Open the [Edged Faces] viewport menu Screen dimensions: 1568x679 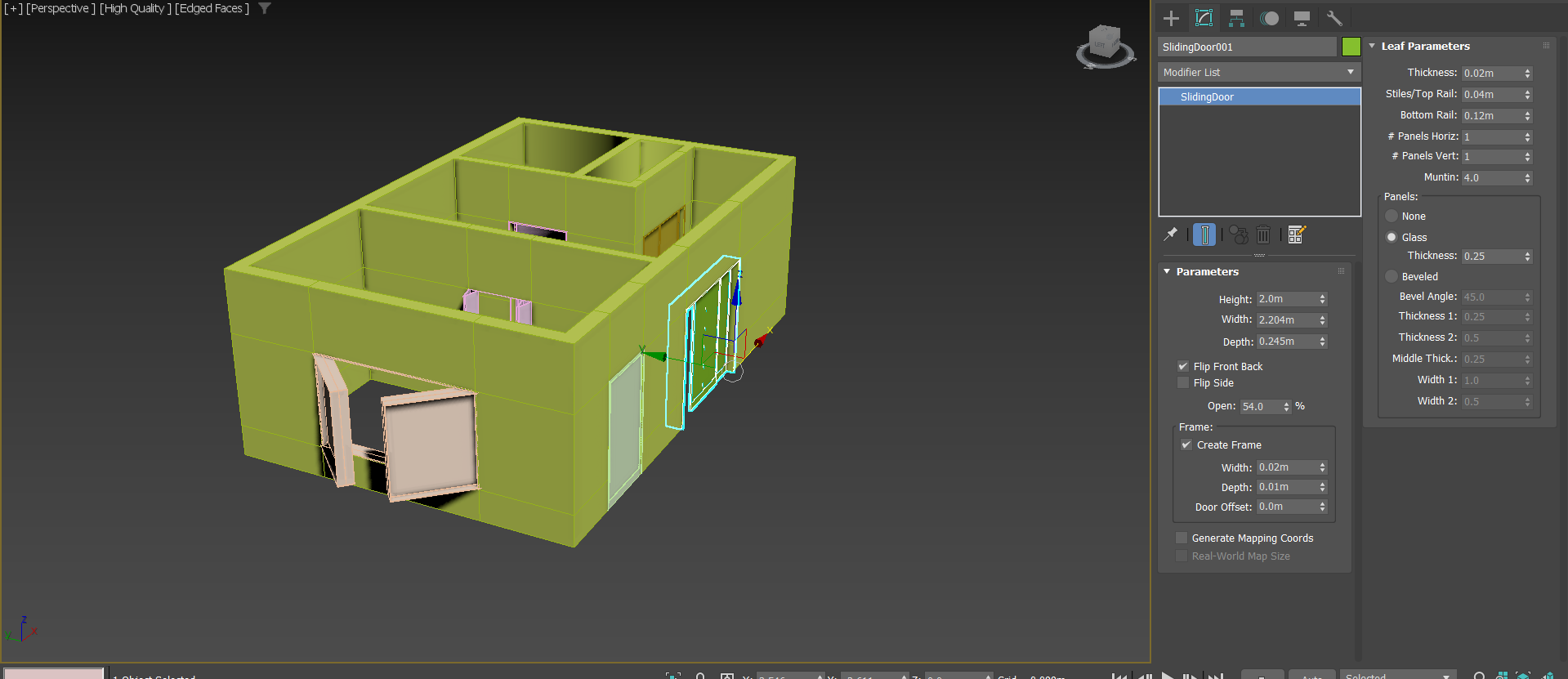coord(212,8)
